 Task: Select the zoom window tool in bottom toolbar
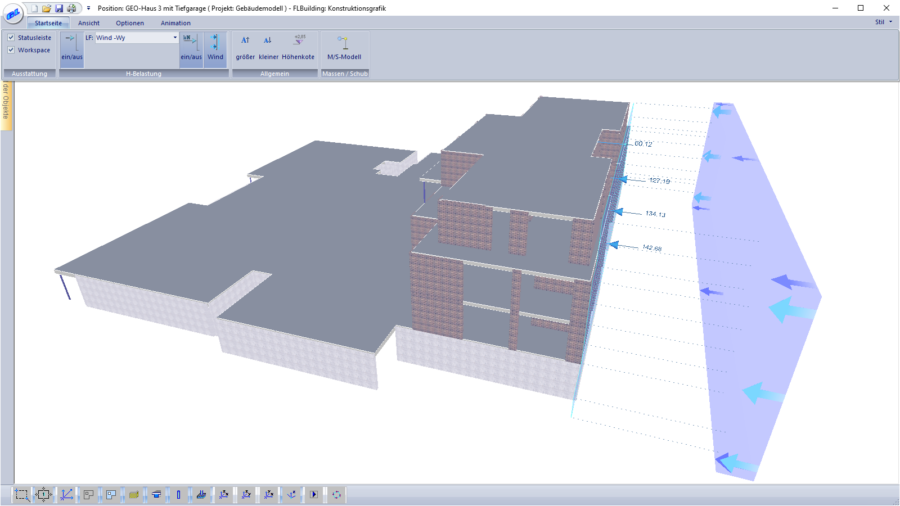pyautogui.click(x=21, y=494)
